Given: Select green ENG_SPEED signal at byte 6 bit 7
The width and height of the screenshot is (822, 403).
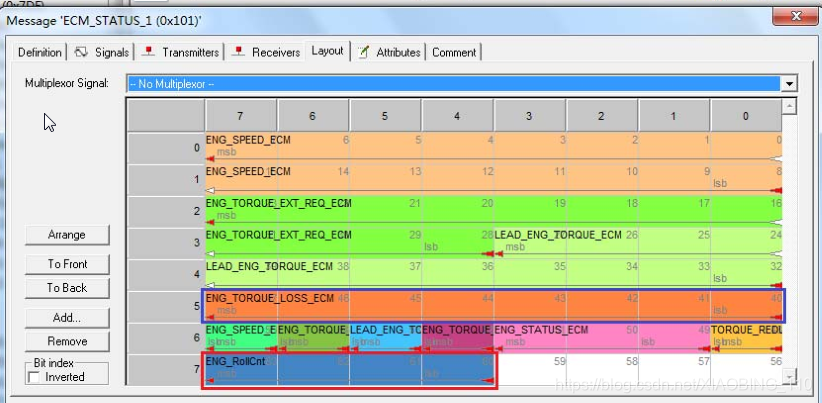Looking at the screenshot, I should coord(241,338).
